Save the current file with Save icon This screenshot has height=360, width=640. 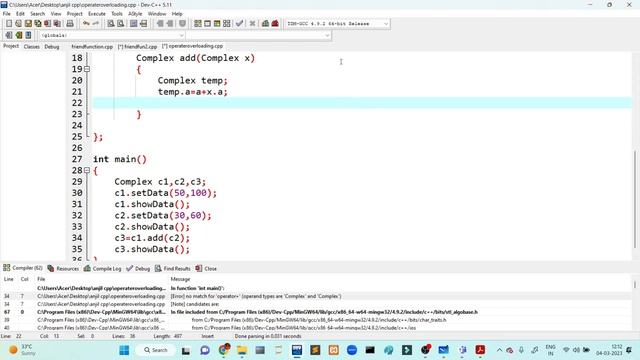coord(28,24)
